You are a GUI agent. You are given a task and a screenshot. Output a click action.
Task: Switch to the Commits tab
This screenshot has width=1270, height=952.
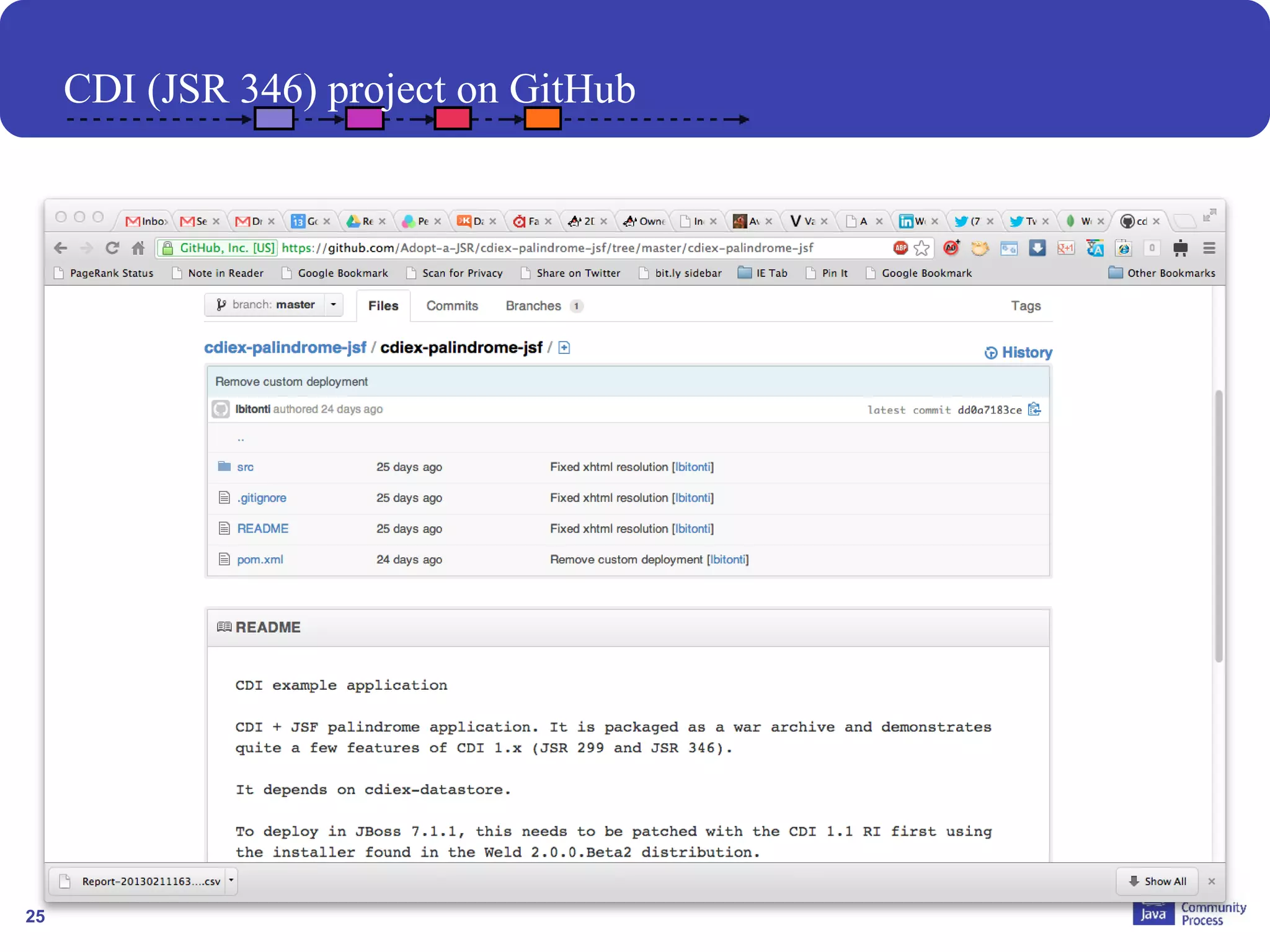point(452,306)
